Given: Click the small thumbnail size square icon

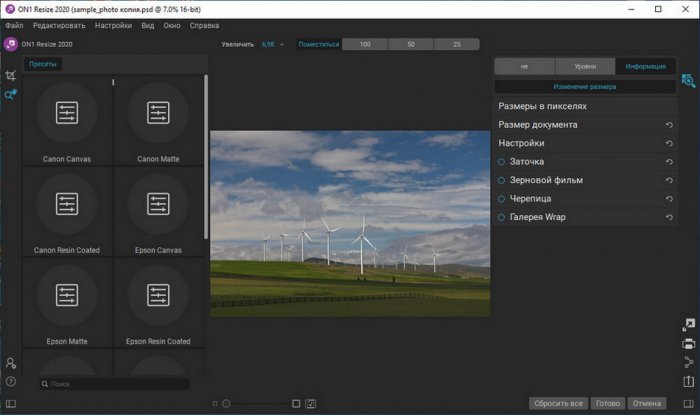Looking at the screenshot, I should (x=215, y=403).
